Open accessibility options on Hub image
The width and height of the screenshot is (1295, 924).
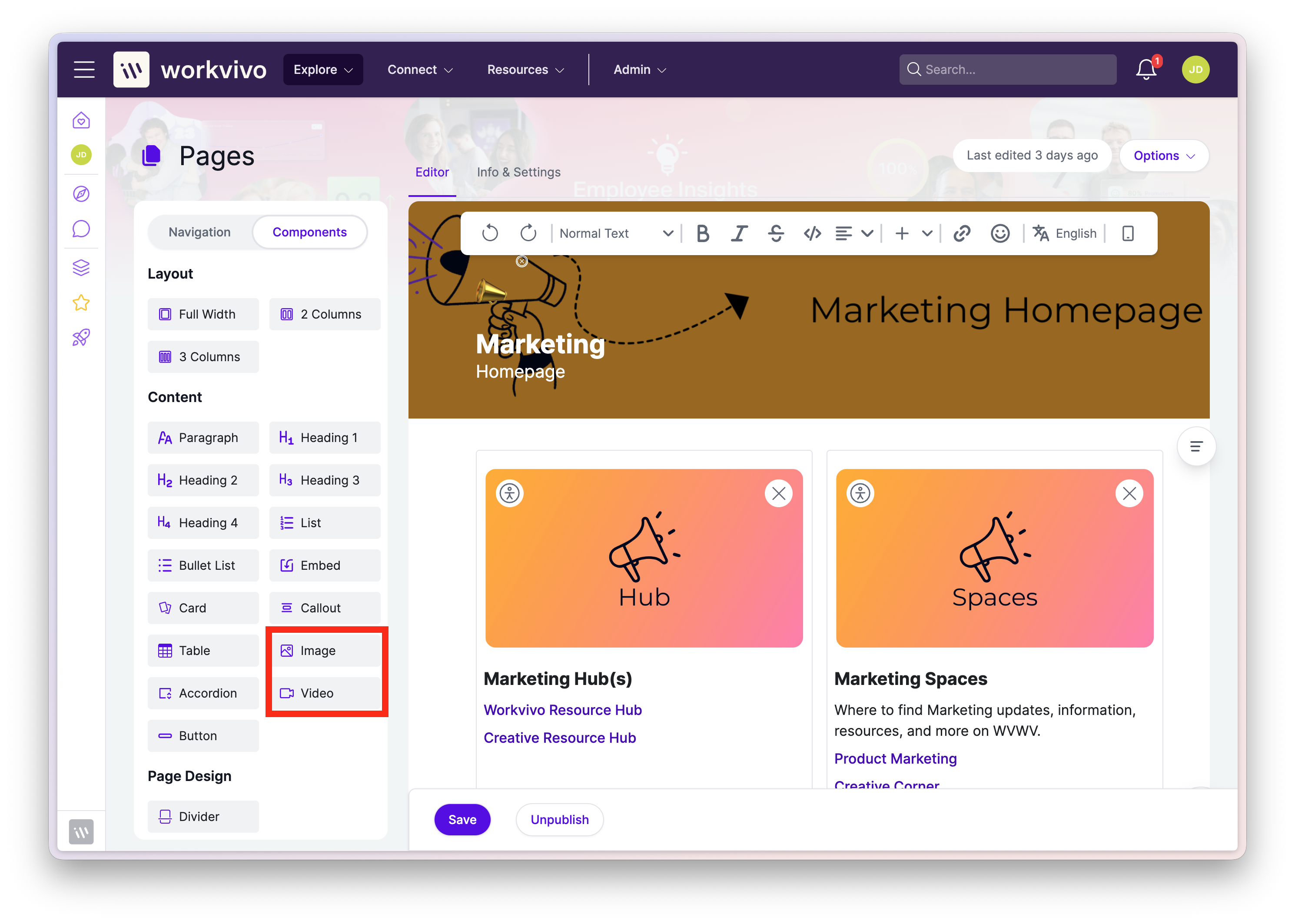[x=510, y=493]
